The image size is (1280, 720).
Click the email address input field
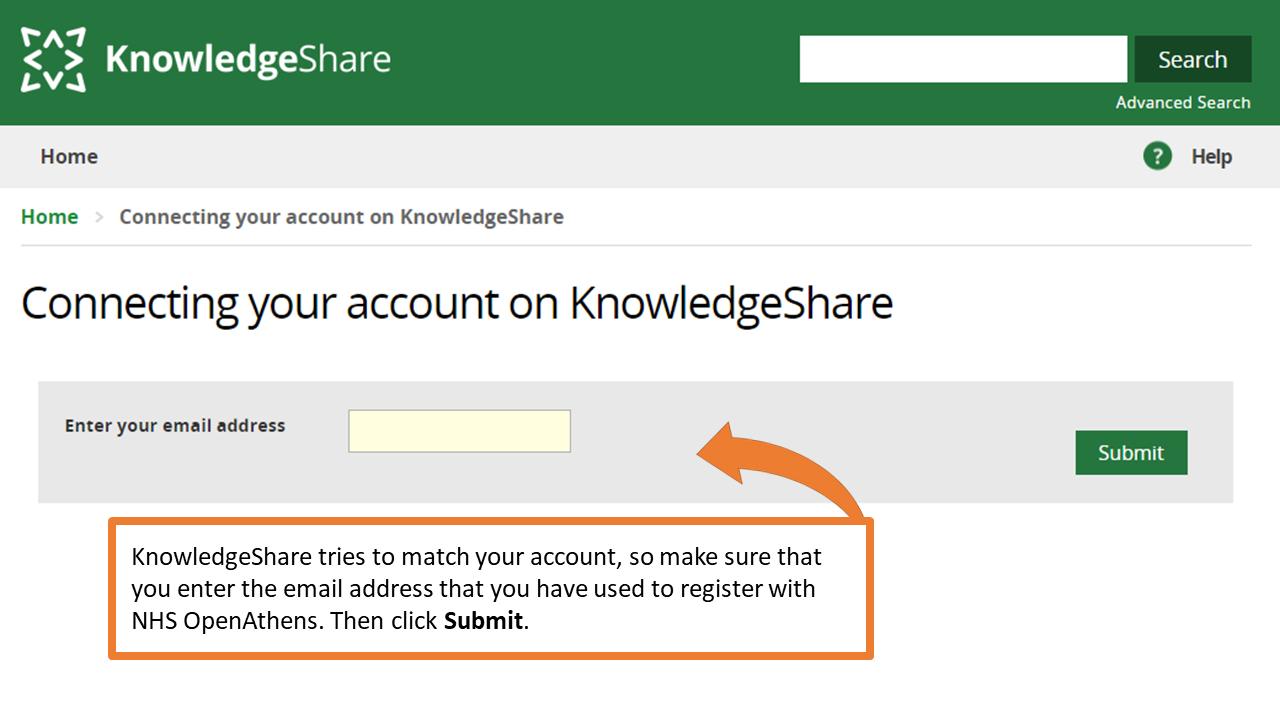click(x=459, y=431)
